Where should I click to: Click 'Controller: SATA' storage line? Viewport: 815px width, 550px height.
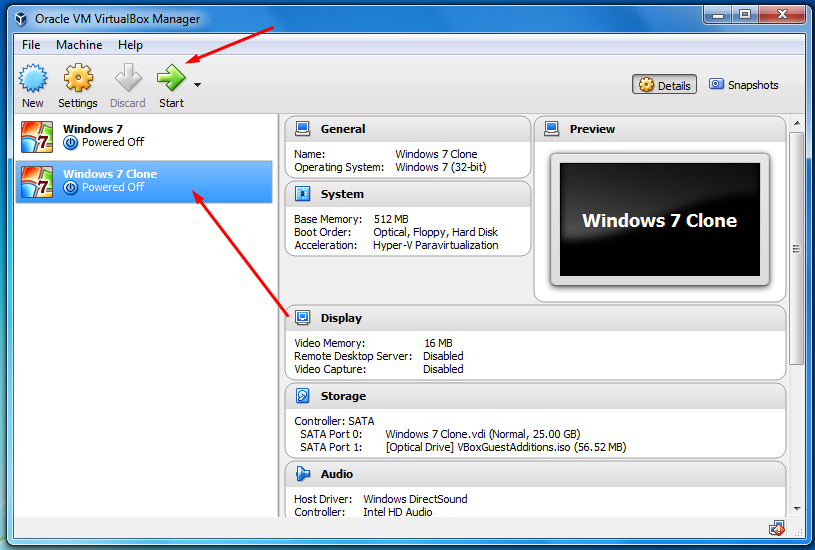pos(334,421)
